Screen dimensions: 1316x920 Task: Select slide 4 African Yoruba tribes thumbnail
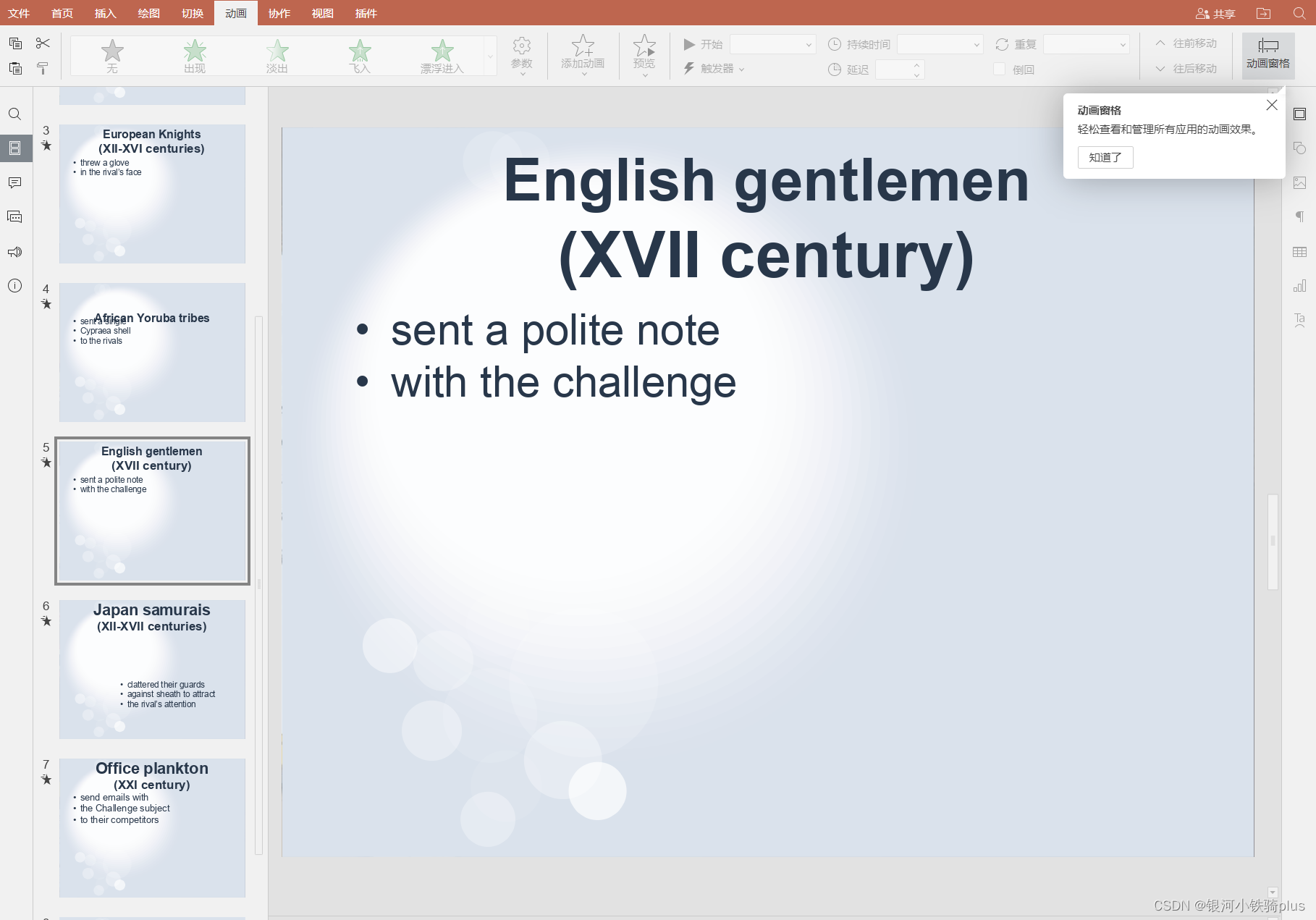click(x=152, y=353)
